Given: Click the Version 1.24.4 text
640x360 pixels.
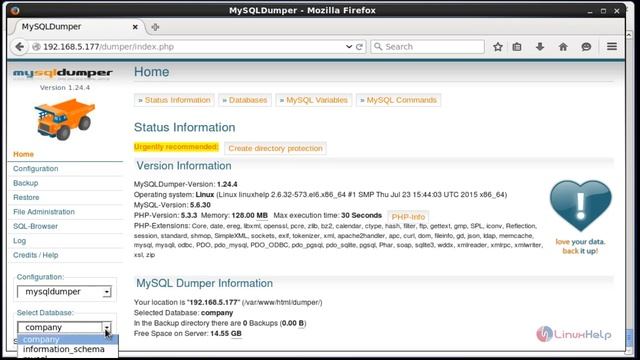Looking at the screenshot, I should (x=65, y=87).
